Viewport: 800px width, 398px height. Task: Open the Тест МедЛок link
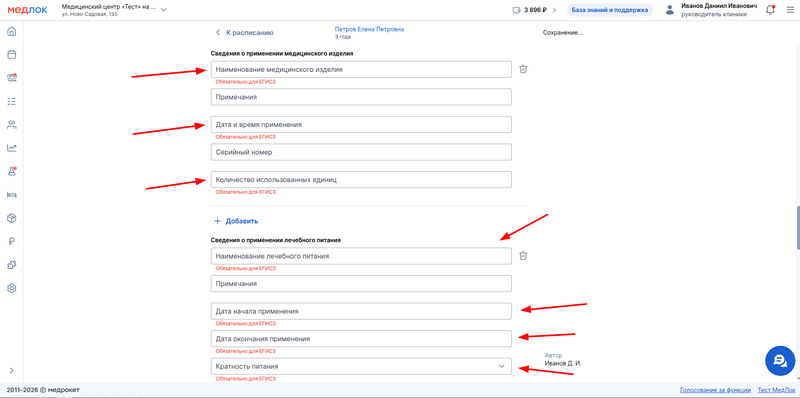point(777,390)
